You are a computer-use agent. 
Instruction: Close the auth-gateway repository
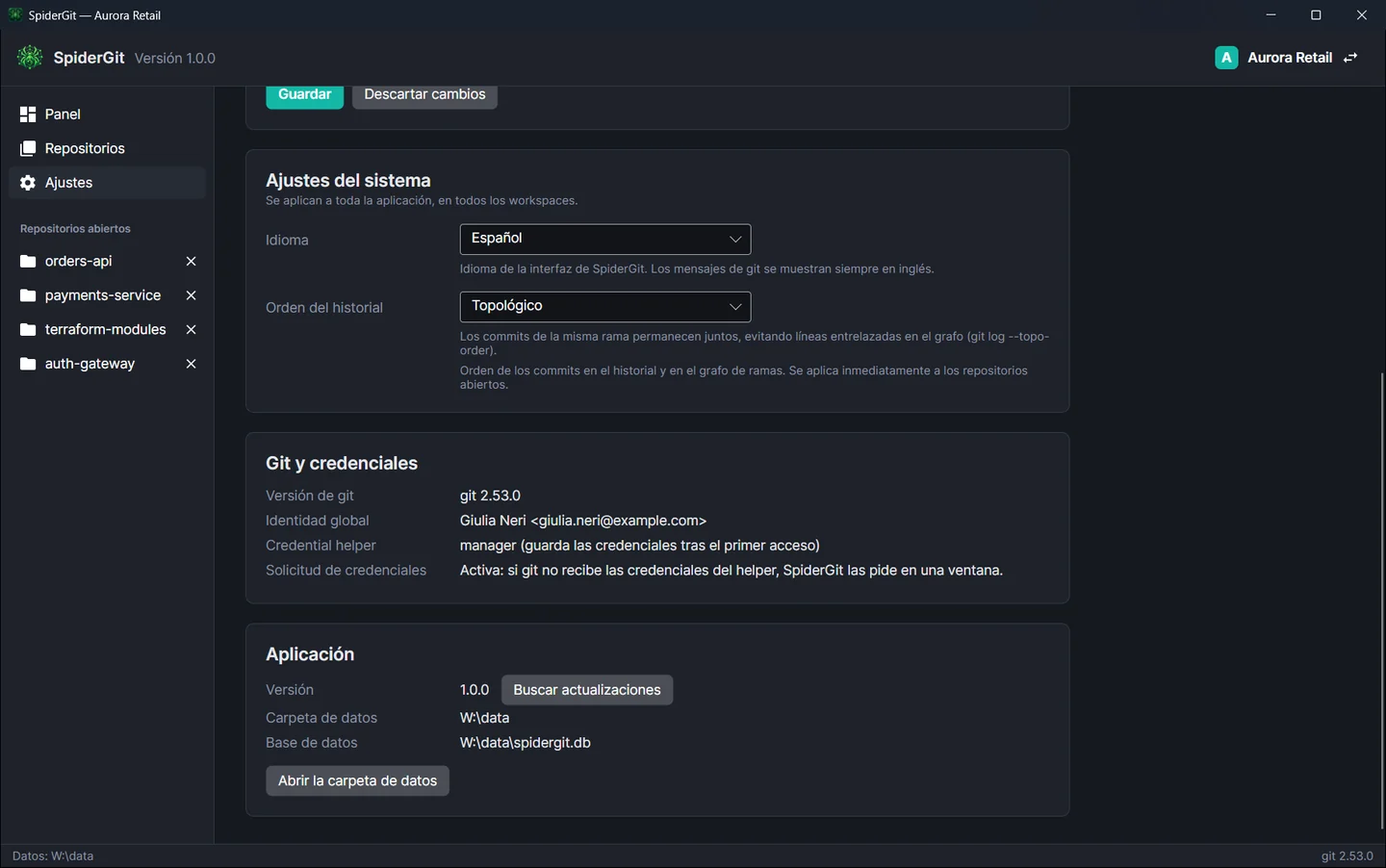coord(191,364)
